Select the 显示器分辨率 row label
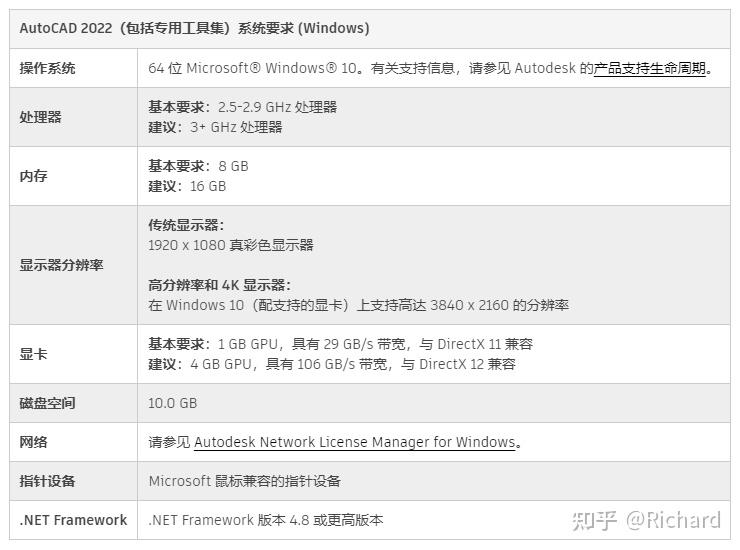The image size is (740, 550). click(61, 265)
